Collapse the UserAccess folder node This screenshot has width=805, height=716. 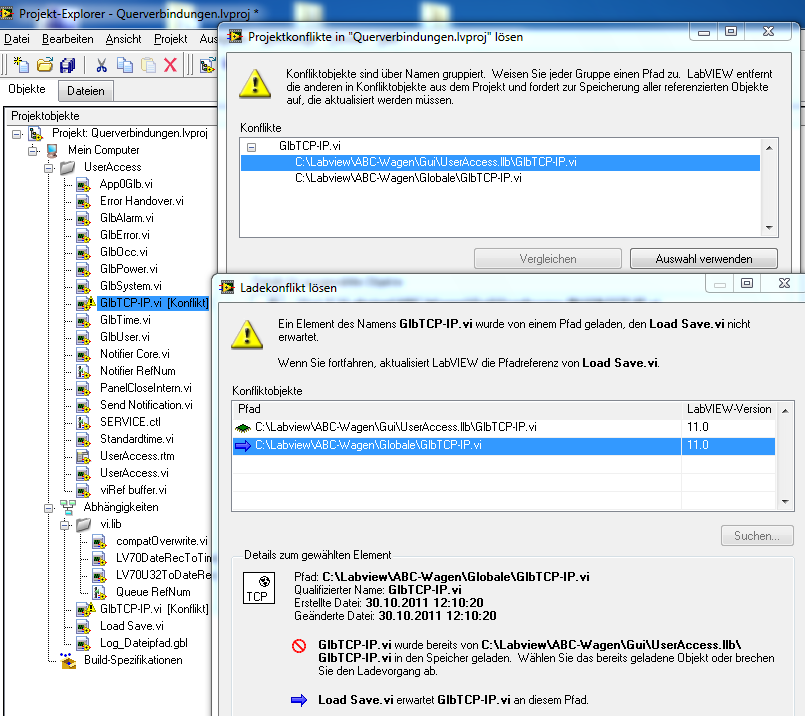49,168
